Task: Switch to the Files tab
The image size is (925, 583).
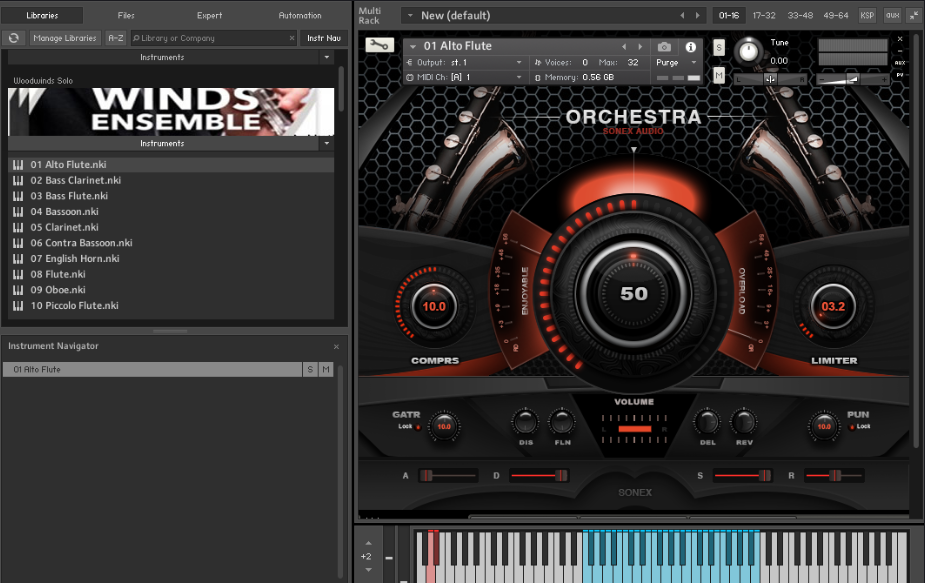Action: 126,15
